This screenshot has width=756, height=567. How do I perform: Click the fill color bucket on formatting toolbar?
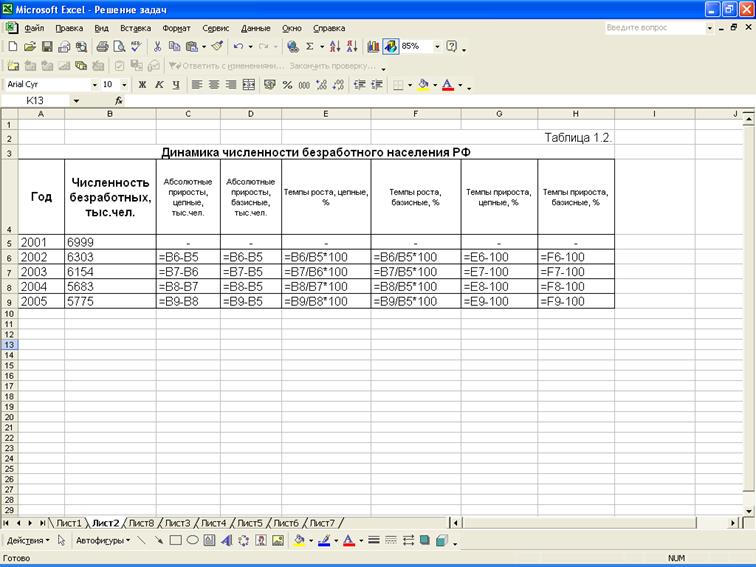tap(423, 85)
